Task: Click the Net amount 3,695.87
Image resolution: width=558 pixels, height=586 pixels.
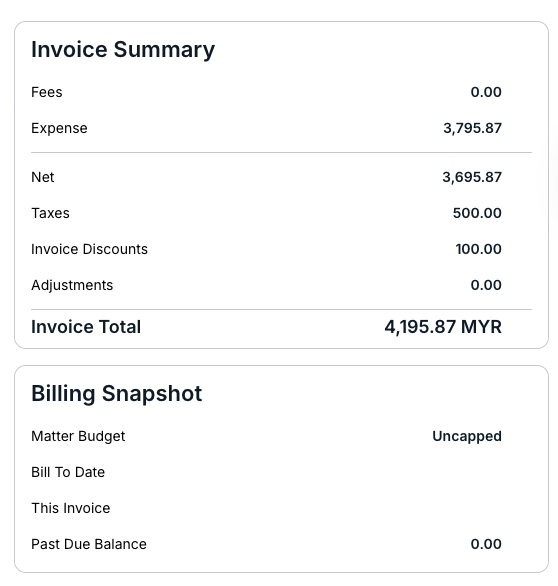Action: pos(472,178)
